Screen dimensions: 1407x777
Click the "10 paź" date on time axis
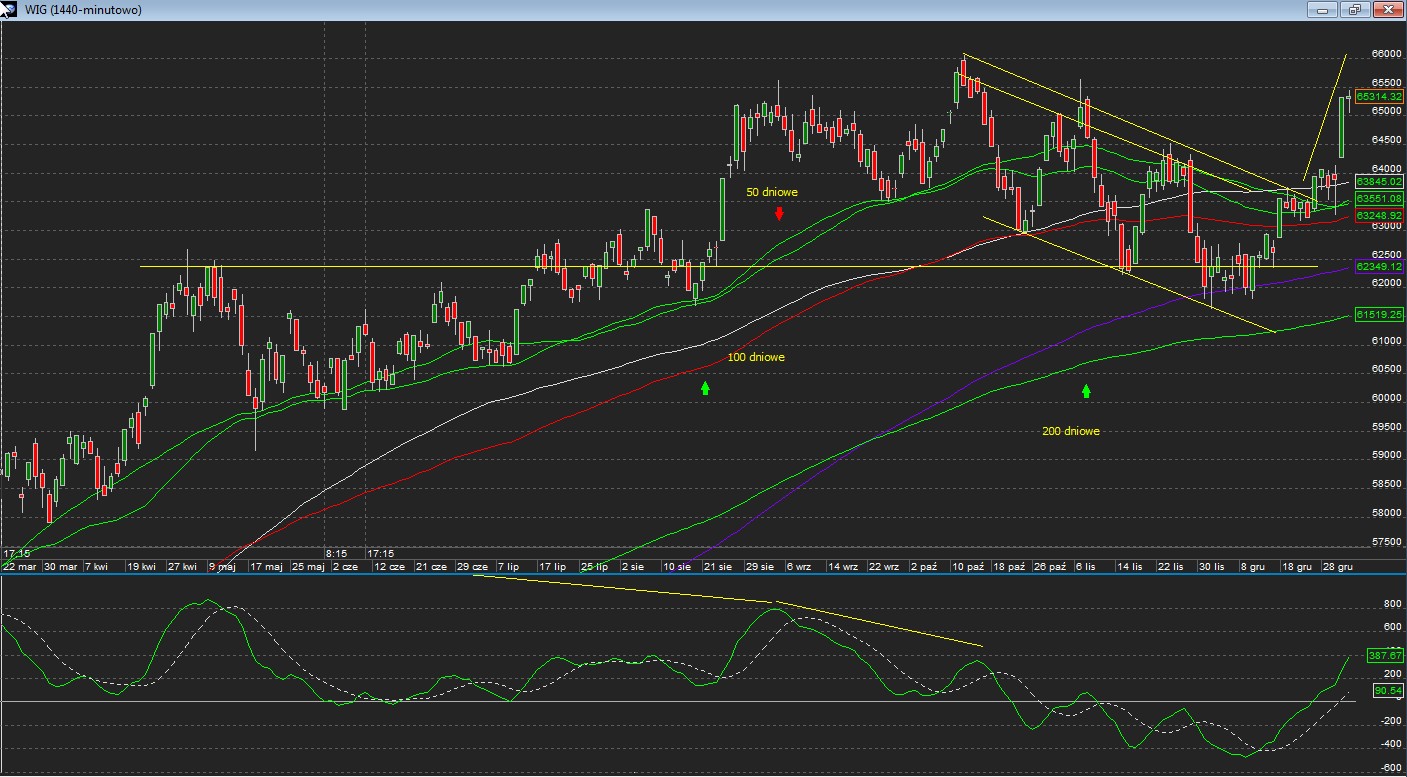pos(967,566)
